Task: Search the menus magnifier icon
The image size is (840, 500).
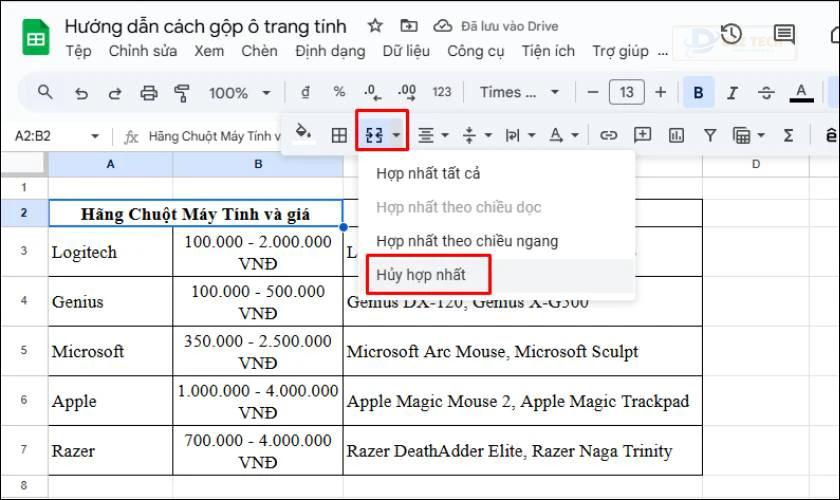Action: coord(45,92)
